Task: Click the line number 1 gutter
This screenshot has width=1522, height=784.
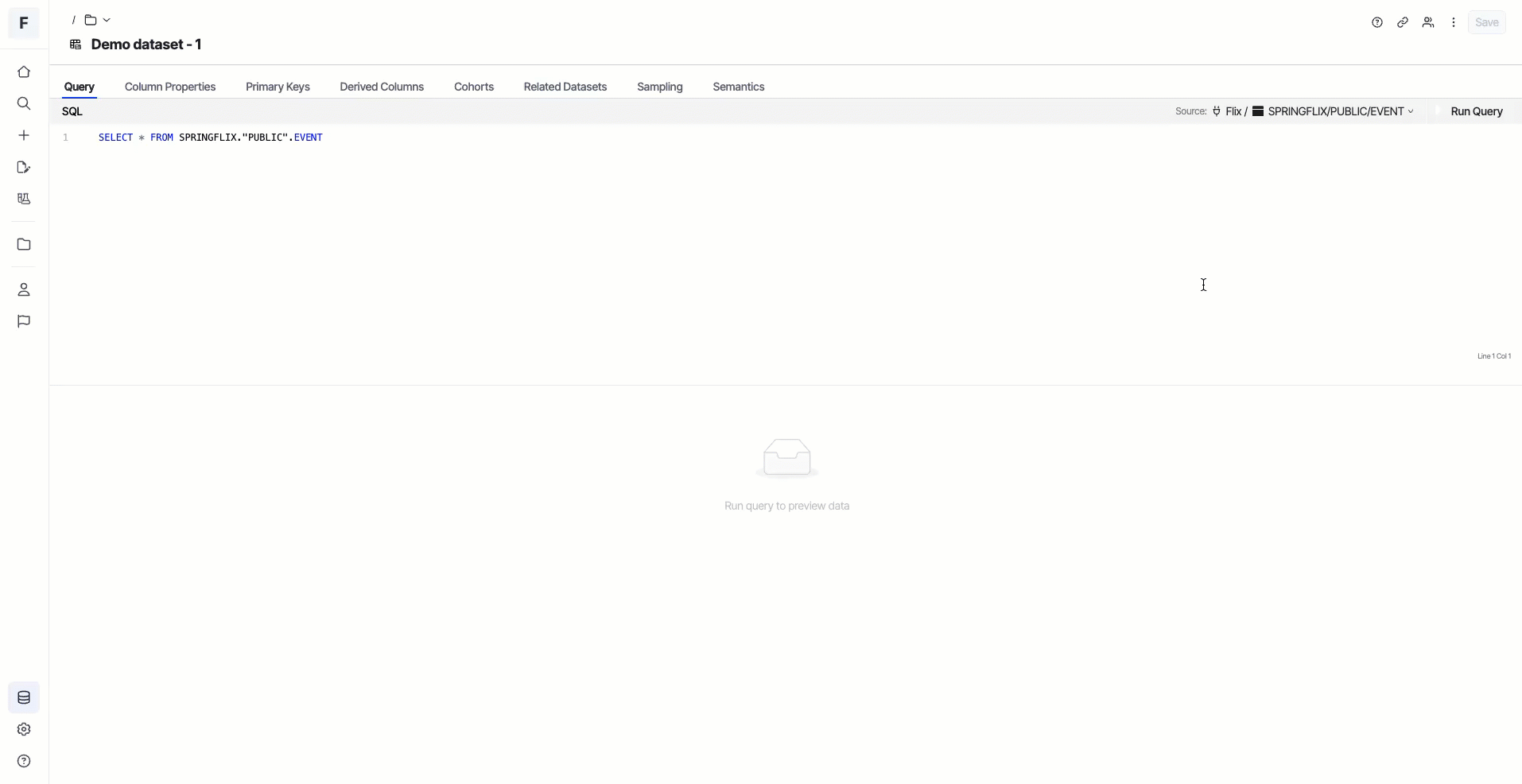Action: click(66, 138)
